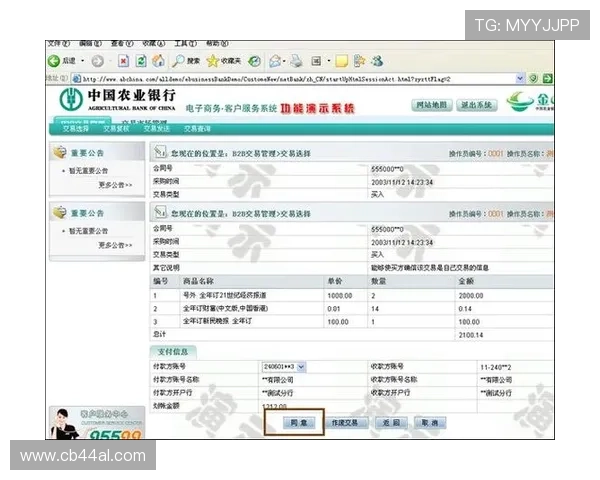This screenshot has height=480, width=600.
Task: Click the 商品名称 column header
Action: [x=198, y=281]
